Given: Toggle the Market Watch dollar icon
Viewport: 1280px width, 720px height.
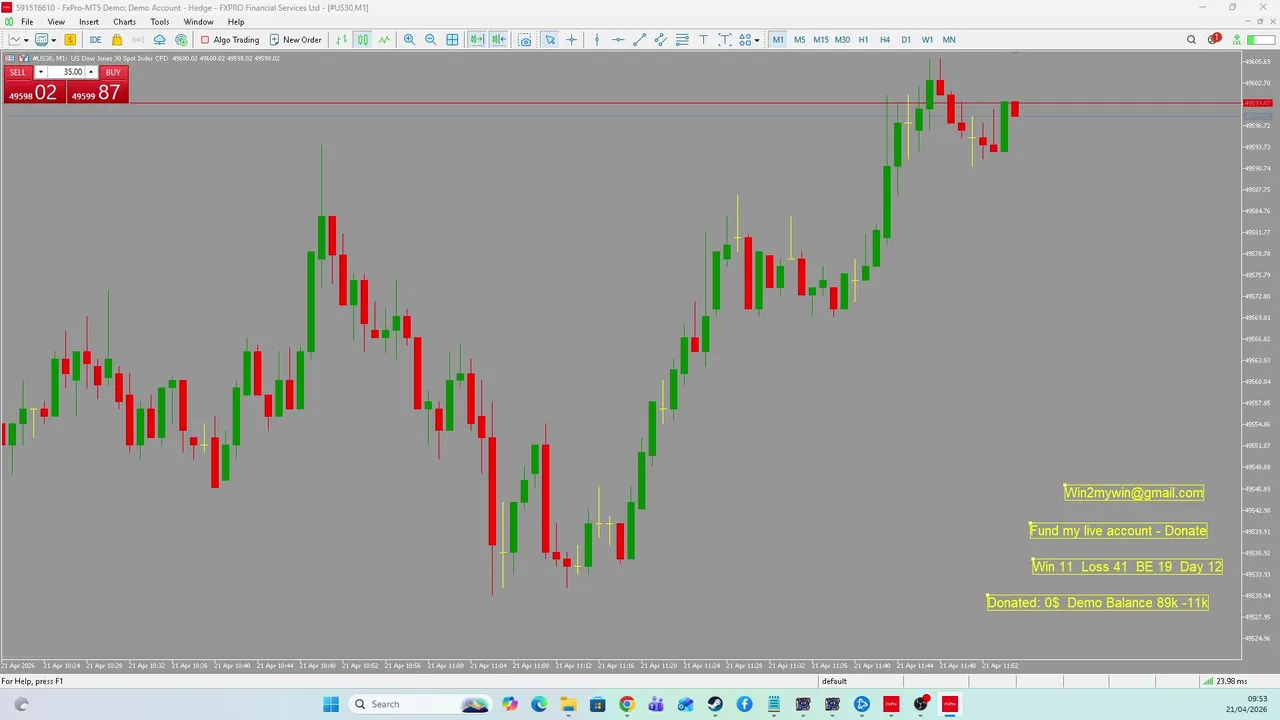Looking at the screenshot, I should click(70, 40).
